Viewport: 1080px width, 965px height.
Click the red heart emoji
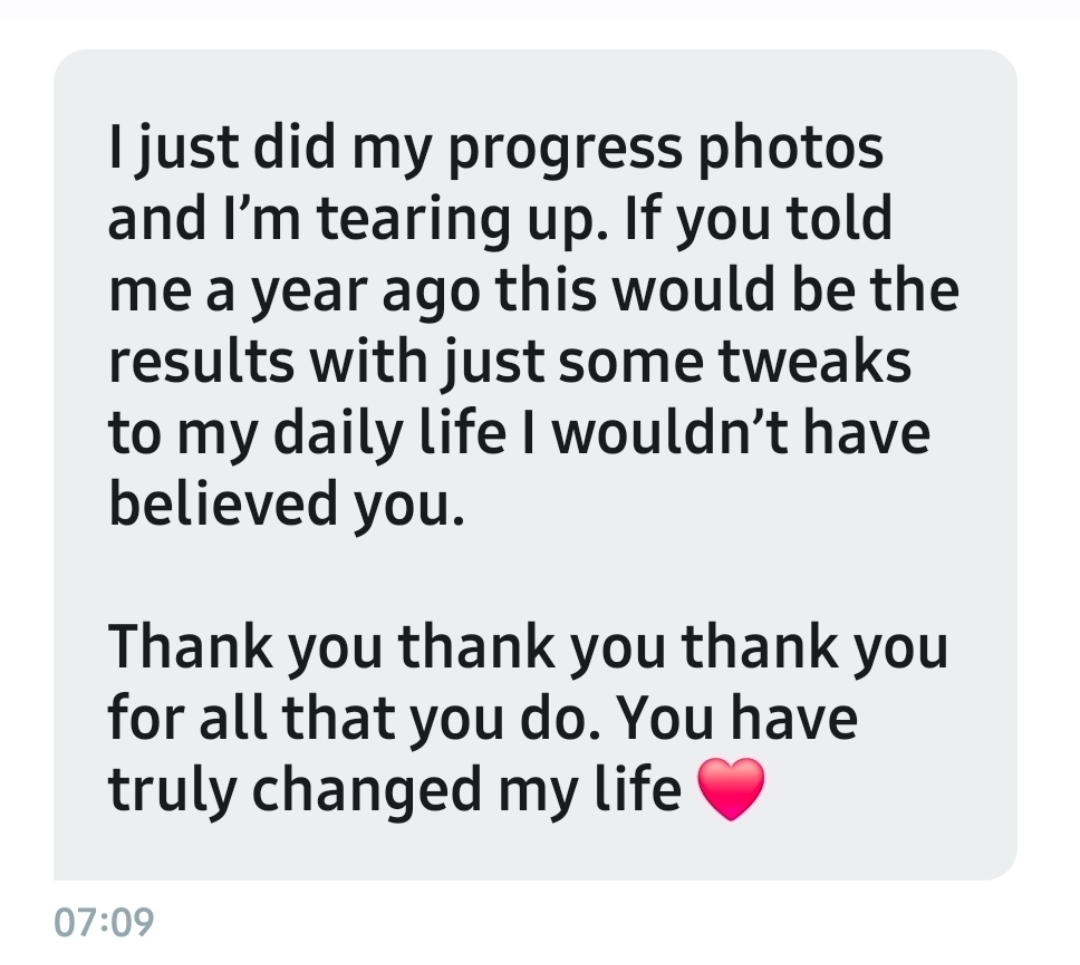731,789
